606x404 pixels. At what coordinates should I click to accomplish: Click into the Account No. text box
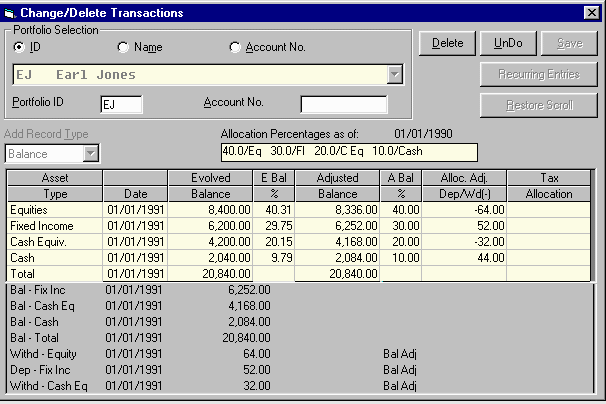(x=343, y=104)
